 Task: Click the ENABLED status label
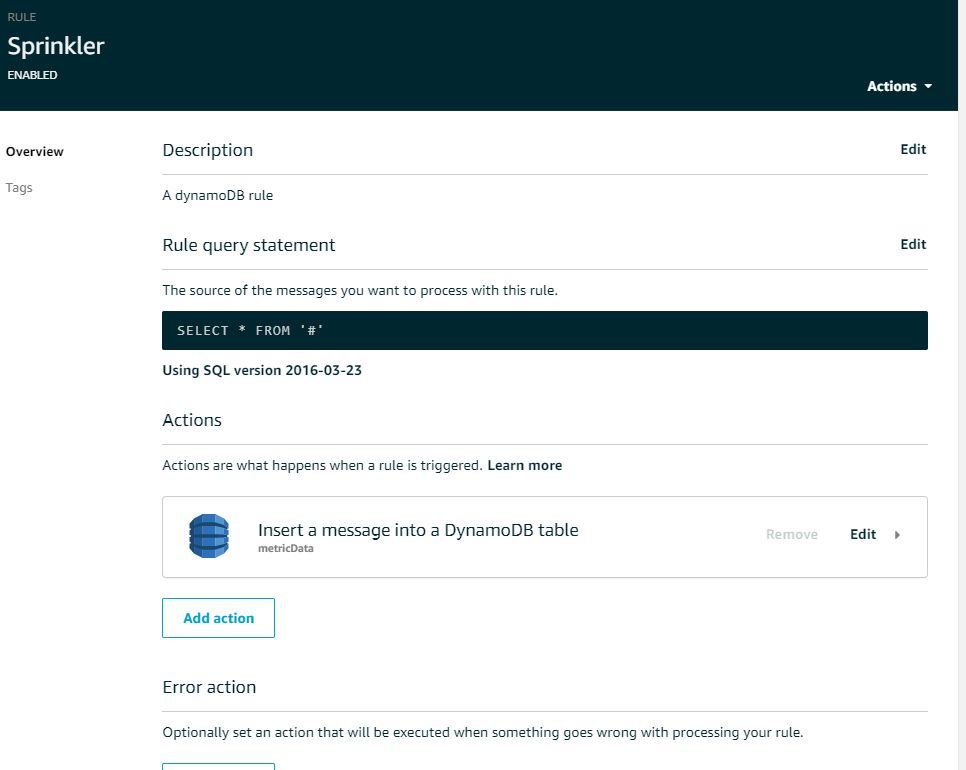(x=32, y=75)
